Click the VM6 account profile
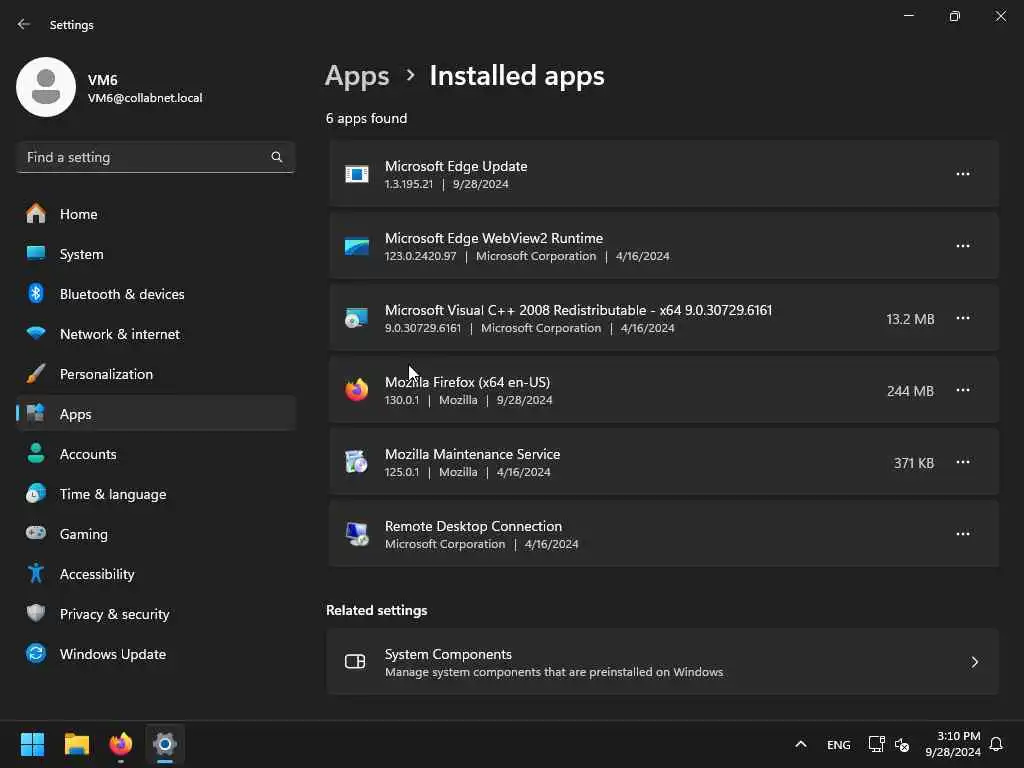This screenshot has width=1024, height=768. [x=110, y=88]
